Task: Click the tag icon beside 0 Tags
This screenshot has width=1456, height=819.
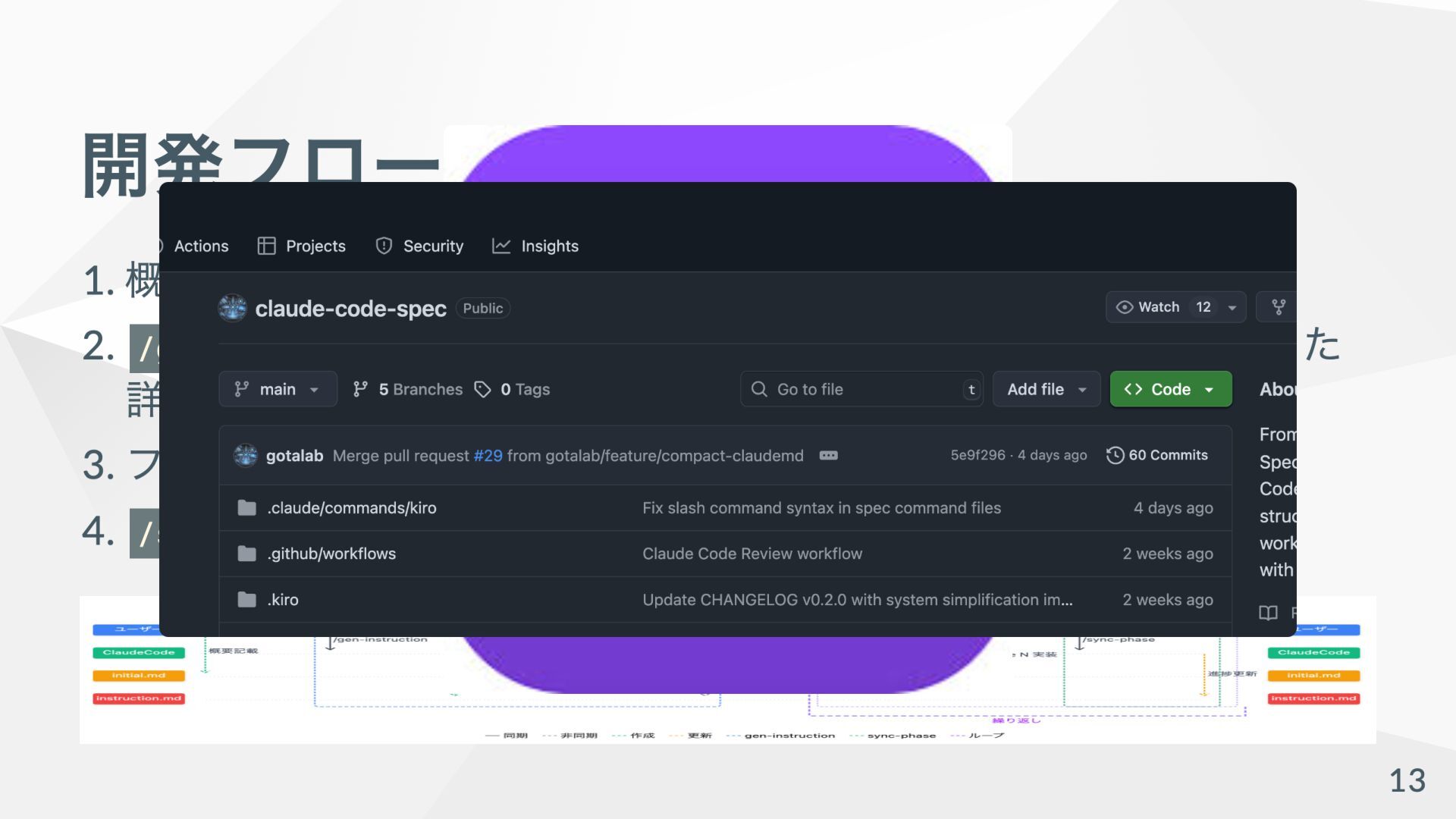Action: coord(482,389)
